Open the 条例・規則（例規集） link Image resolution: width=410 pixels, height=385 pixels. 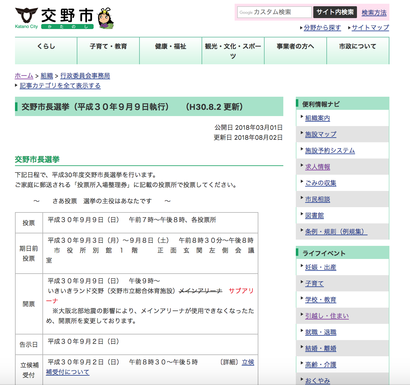pyautogui.click(x=336, y=232)
